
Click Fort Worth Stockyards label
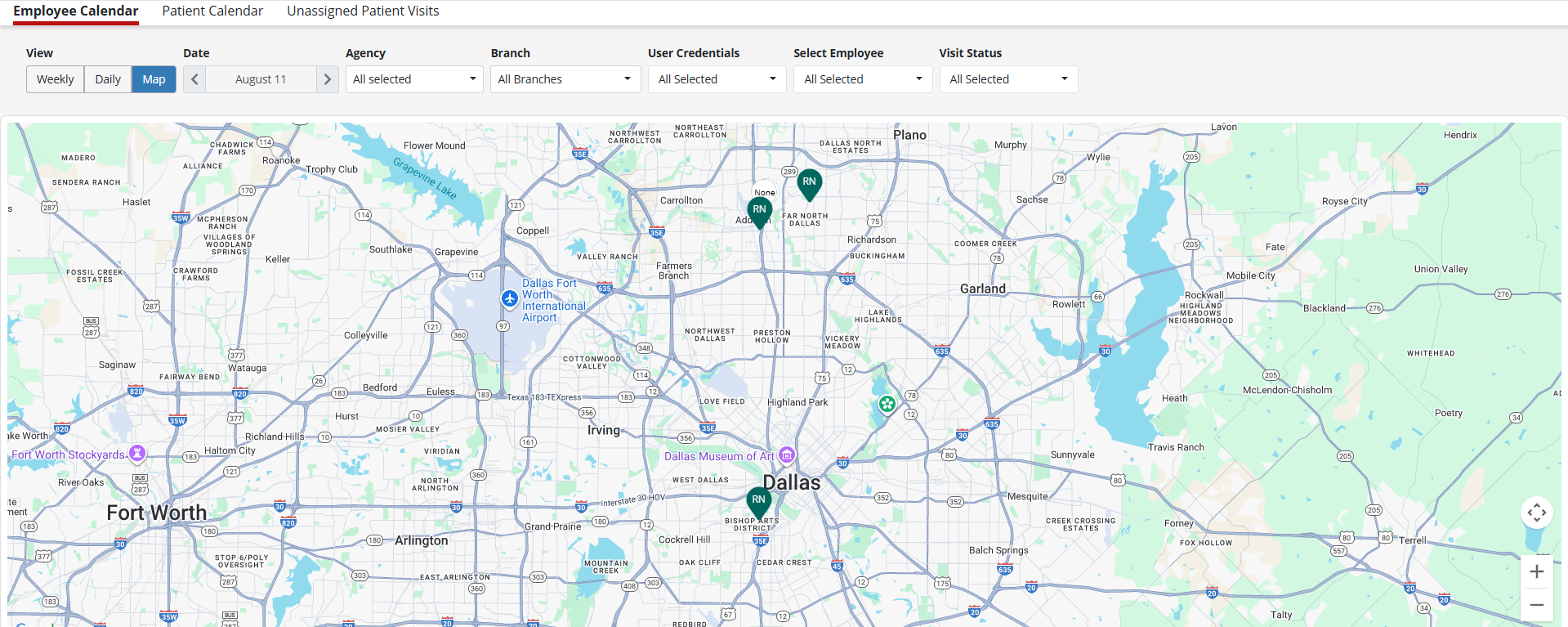(x=69, y=455)
